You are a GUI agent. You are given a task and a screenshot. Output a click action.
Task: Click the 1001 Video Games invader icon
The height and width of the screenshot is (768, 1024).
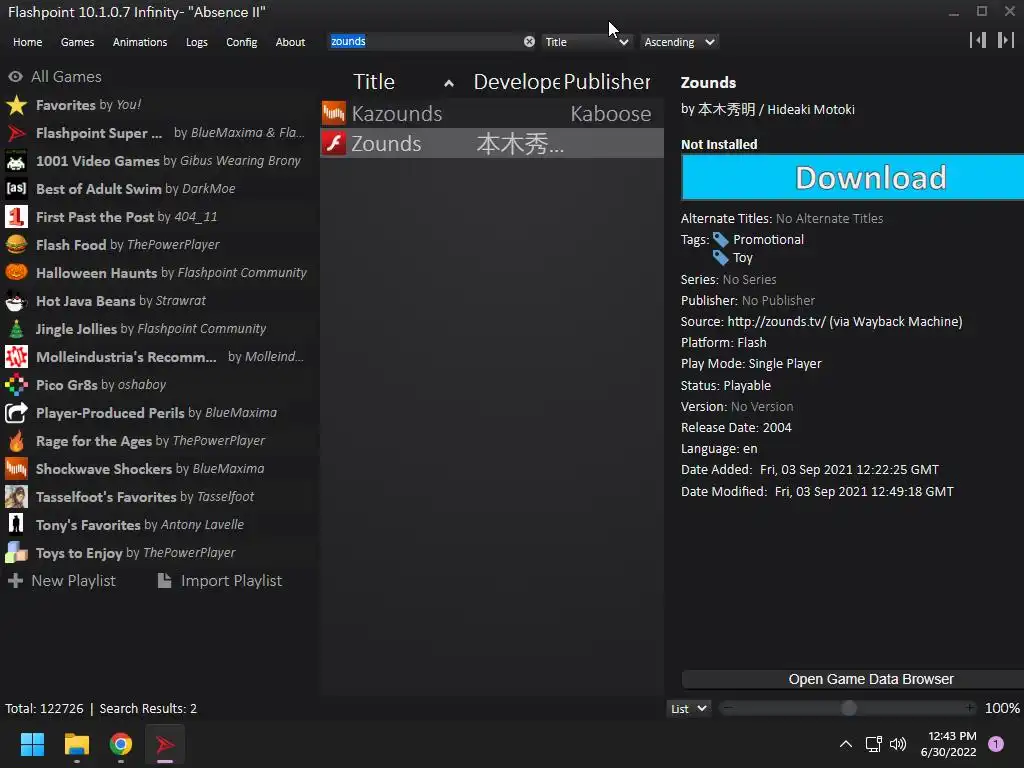[x=16, y=161]
